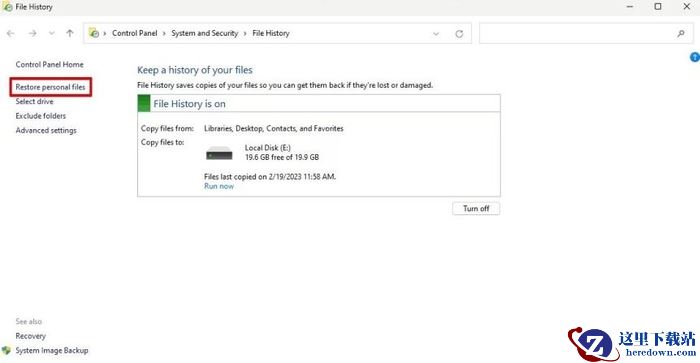Open Recovery under See also
This screenshot has width=700, height=363.
30,336
